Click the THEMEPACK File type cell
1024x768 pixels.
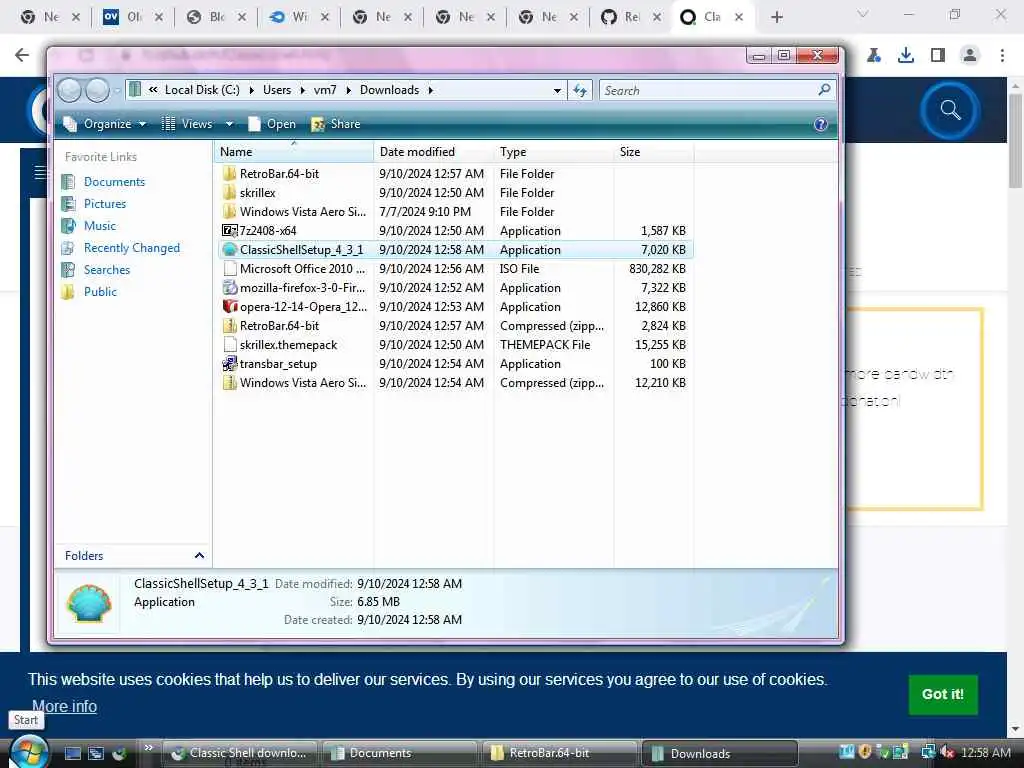click(545, 345)
